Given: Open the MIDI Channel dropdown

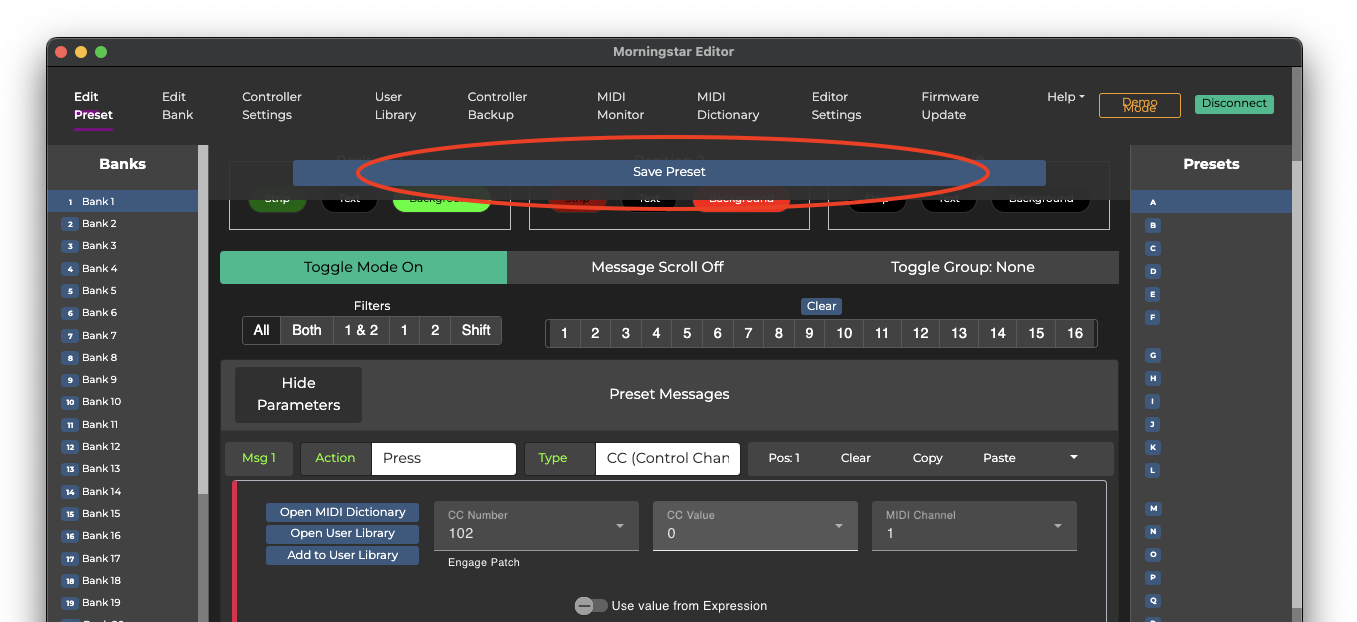Looking at the screenshot, I should tap(974, 525).
